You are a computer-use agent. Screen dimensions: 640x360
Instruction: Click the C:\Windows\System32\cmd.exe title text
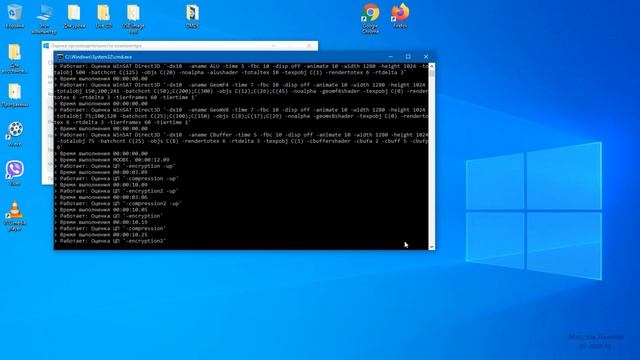98,57
